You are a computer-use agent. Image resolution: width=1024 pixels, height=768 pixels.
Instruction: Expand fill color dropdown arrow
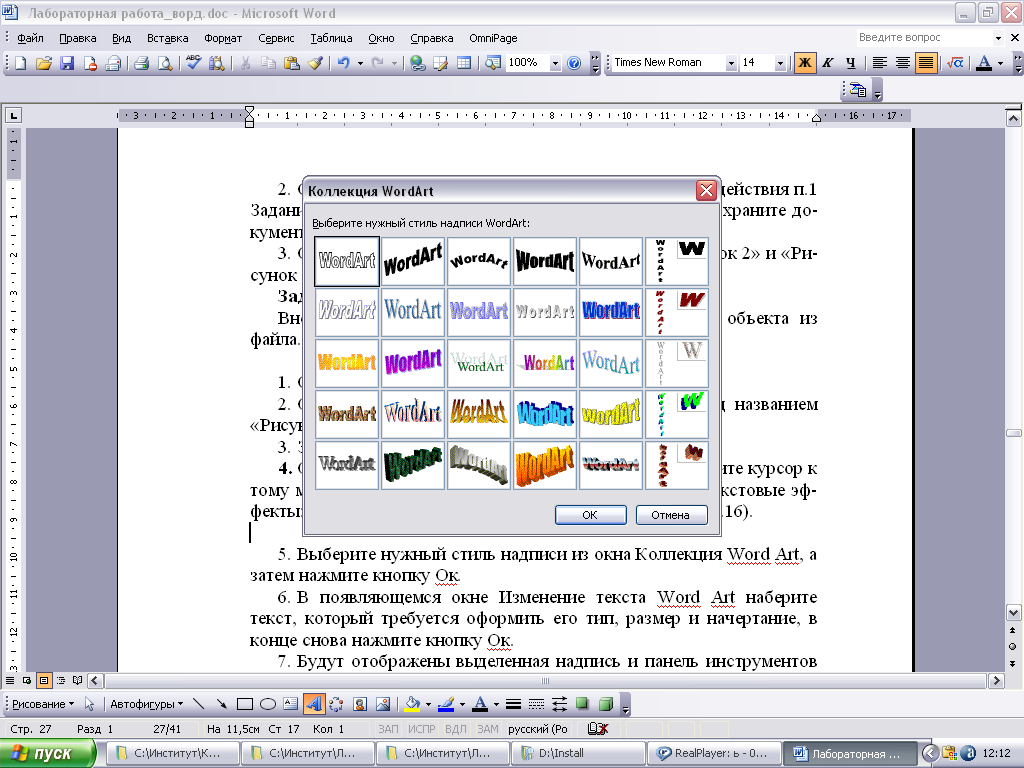point(428,704)
